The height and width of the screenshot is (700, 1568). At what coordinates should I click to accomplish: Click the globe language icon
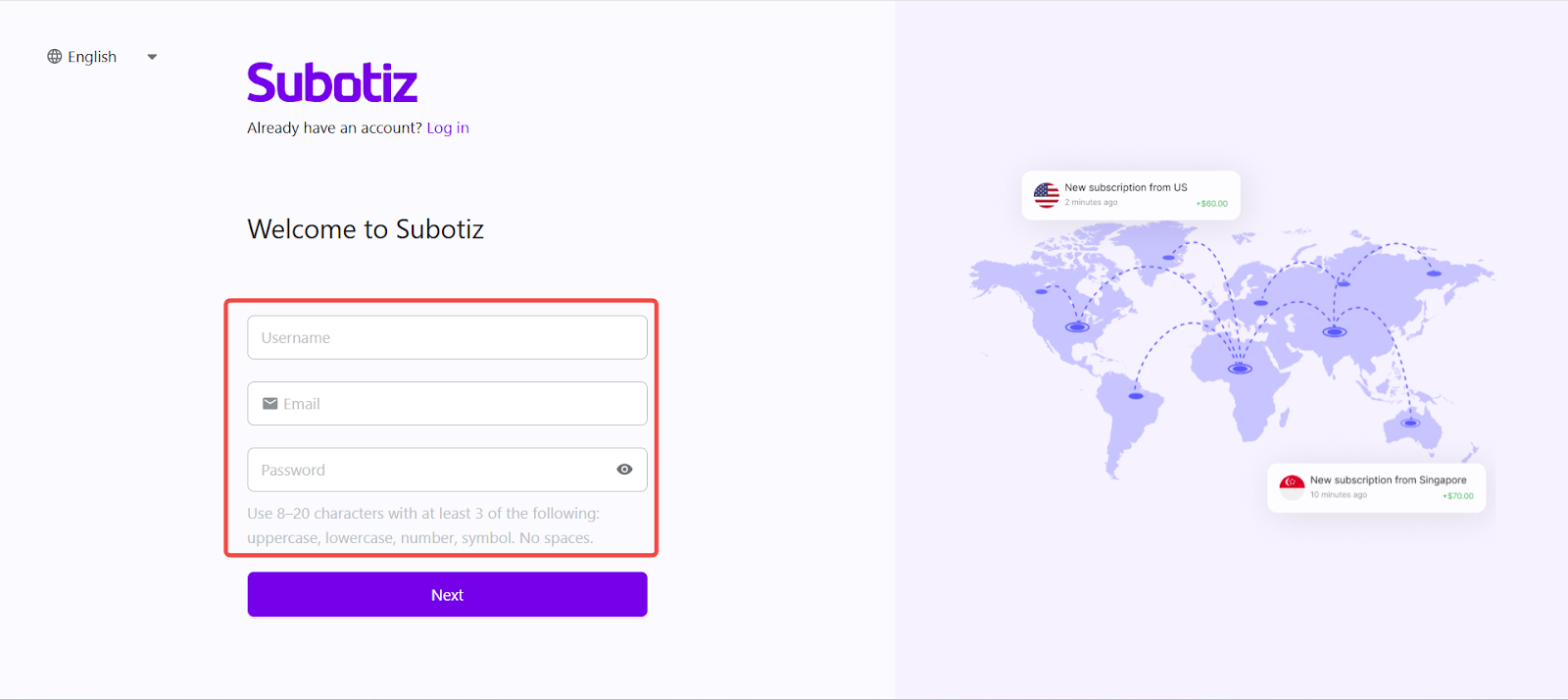click(55, 57)
